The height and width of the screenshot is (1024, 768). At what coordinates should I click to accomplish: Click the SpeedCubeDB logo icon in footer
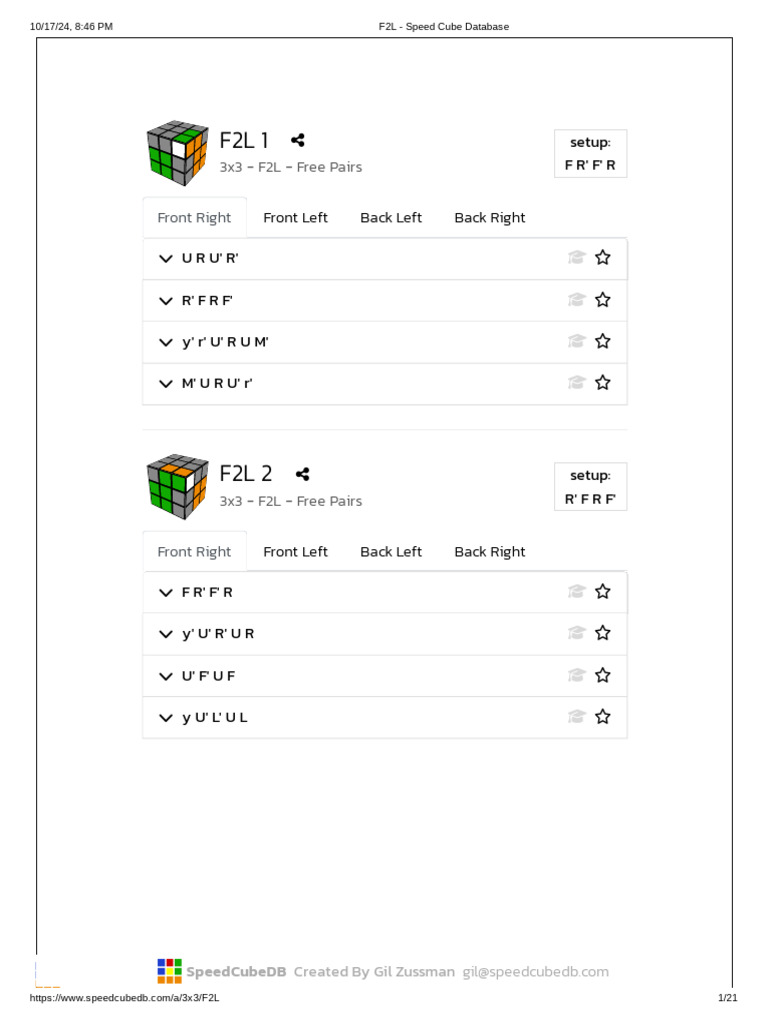click(169, 971)
